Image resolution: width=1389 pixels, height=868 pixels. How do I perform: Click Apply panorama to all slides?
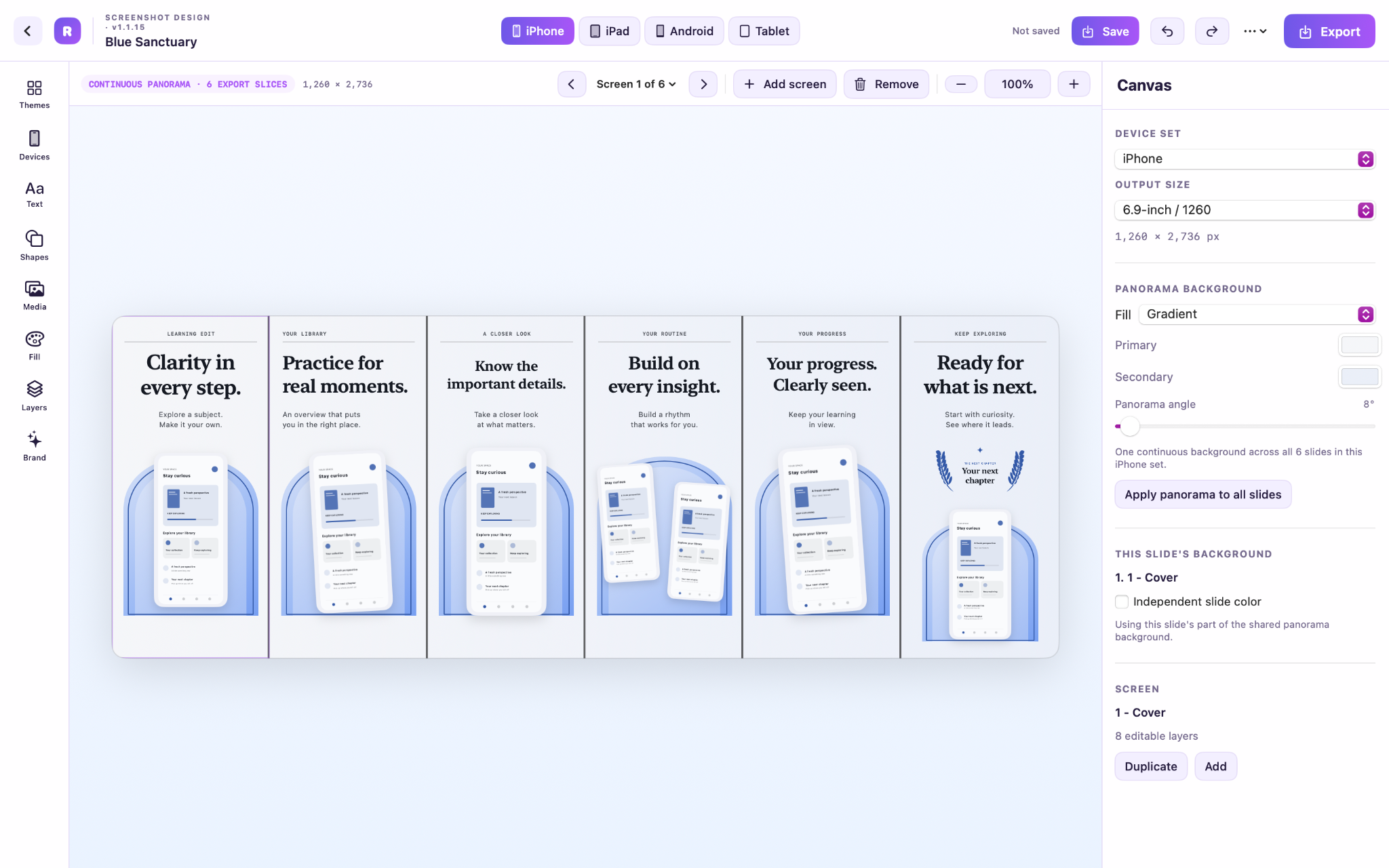tap(1203, 494)
